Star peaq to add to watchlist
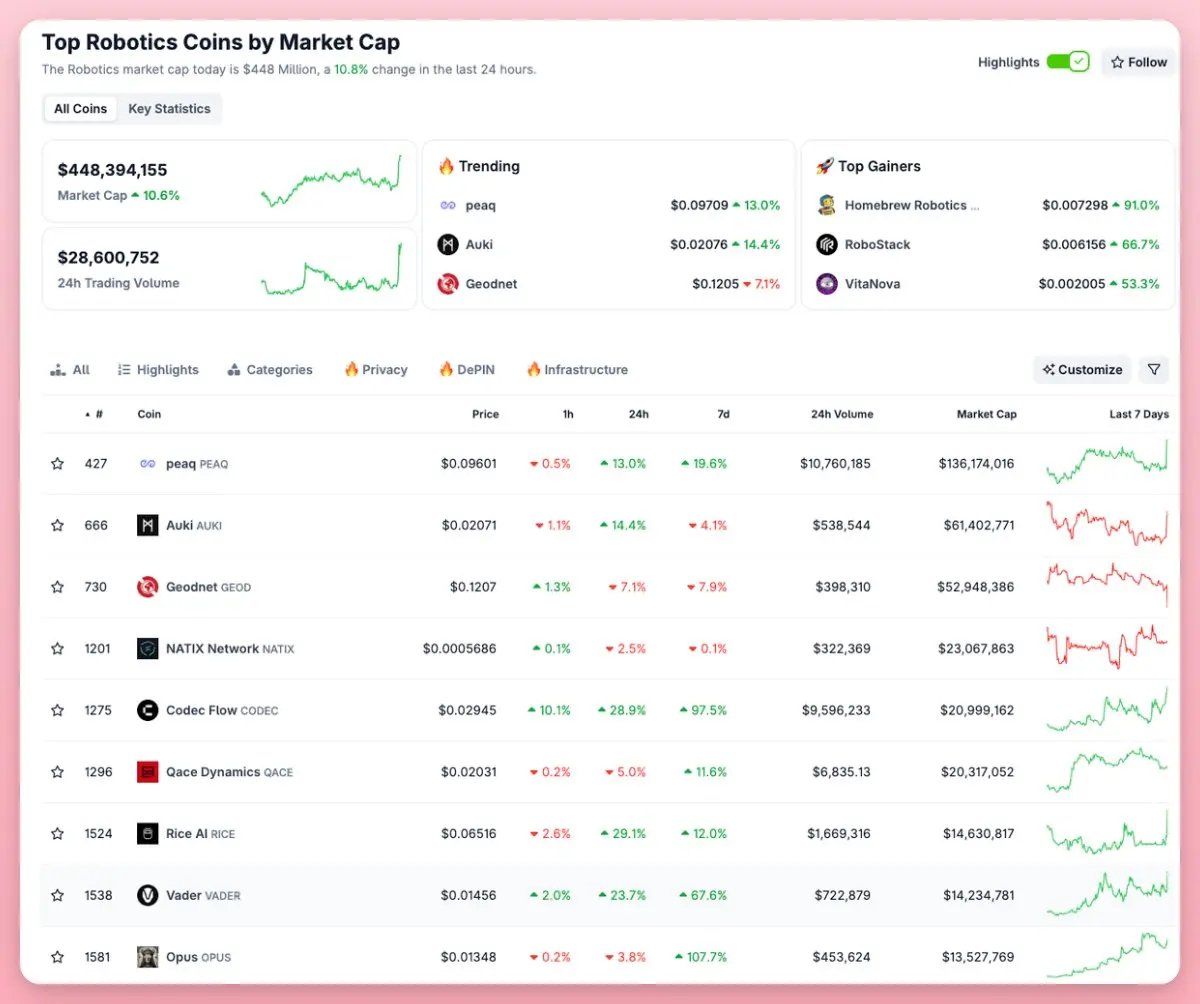Viewport: 1200px width, 1004px height. click(x=58, y=464)
